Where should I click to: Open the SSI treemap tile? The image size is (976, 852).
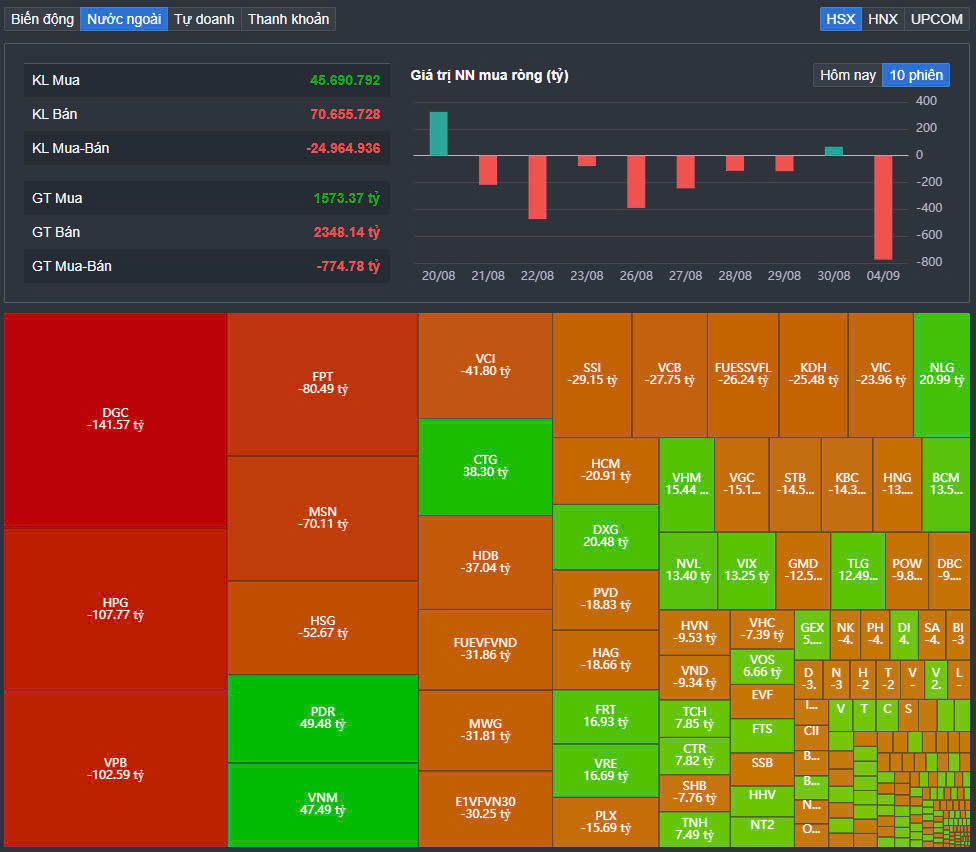tap(592, 375)
